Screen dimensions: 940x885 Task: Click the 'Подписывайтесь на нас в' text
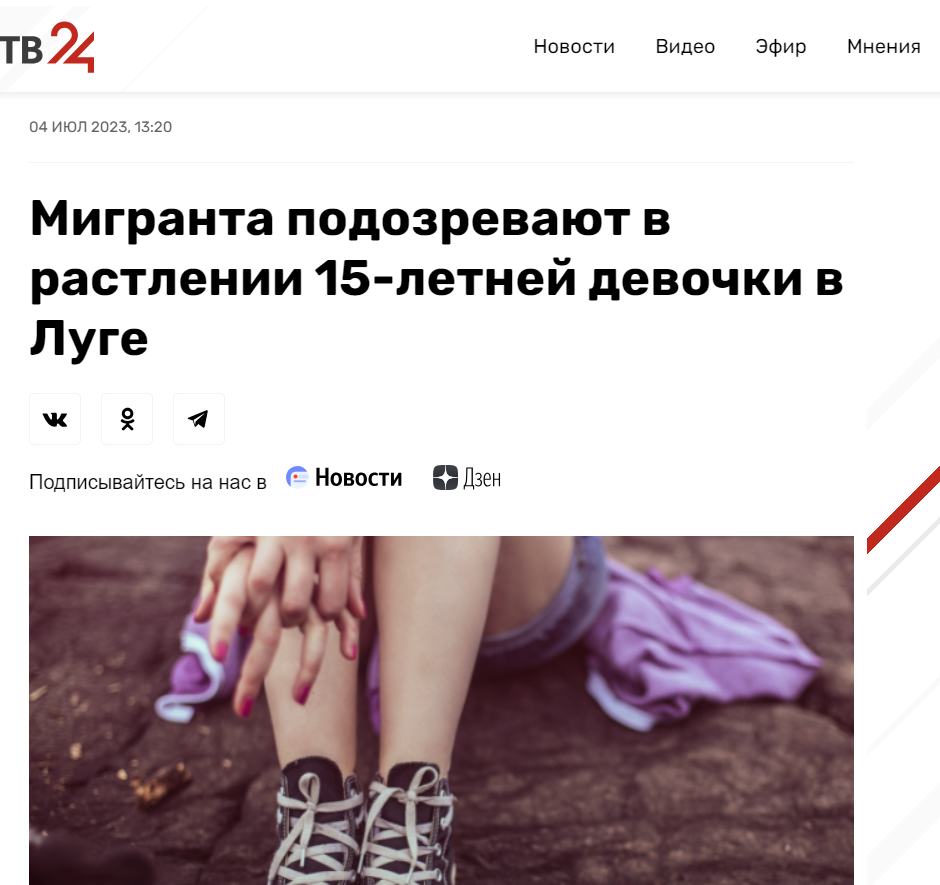tap(147, 482)
